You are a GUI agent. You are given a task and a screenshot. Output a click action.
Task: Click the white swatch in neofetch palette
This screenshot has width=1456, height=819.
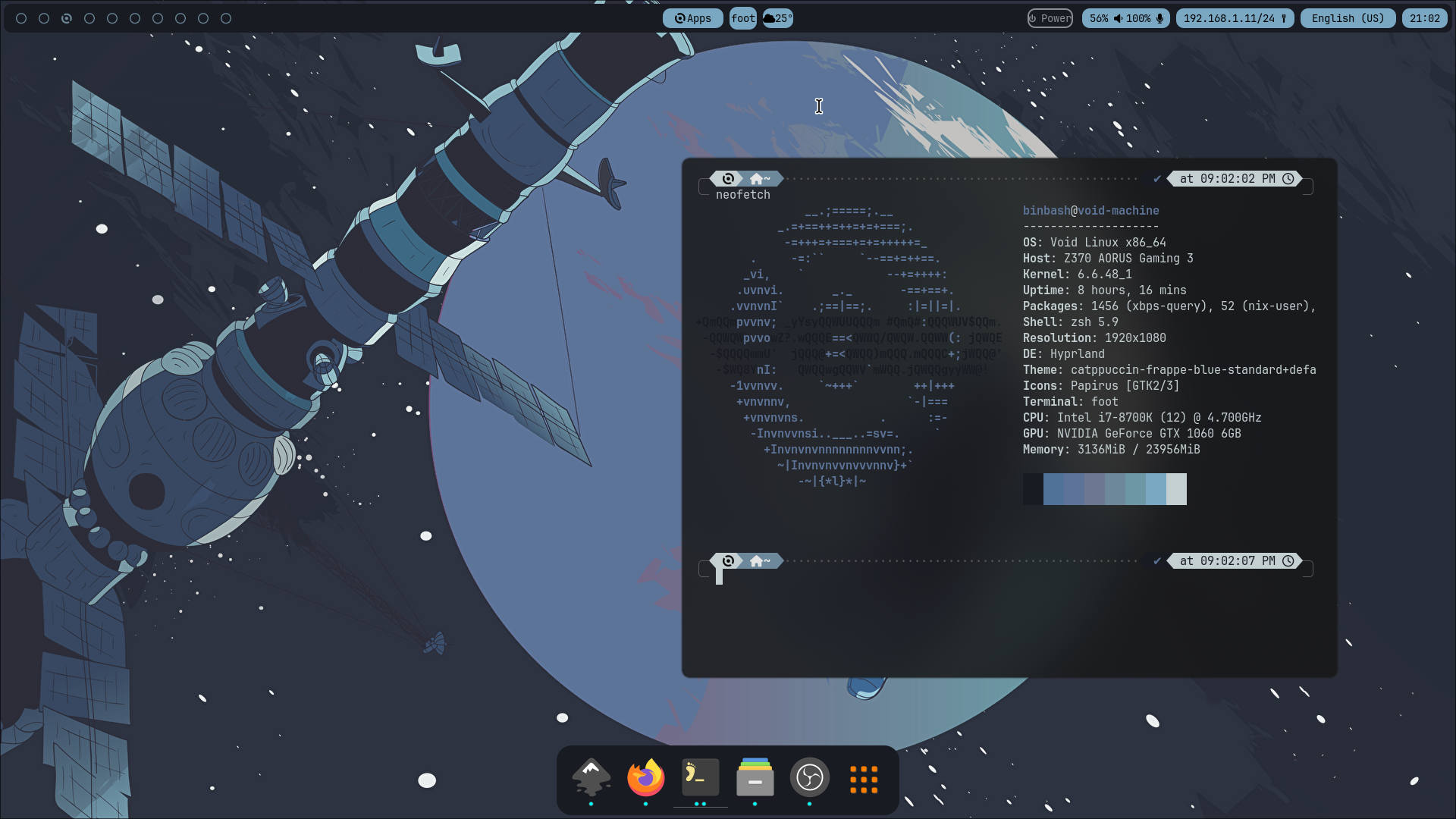[1176, 489]
